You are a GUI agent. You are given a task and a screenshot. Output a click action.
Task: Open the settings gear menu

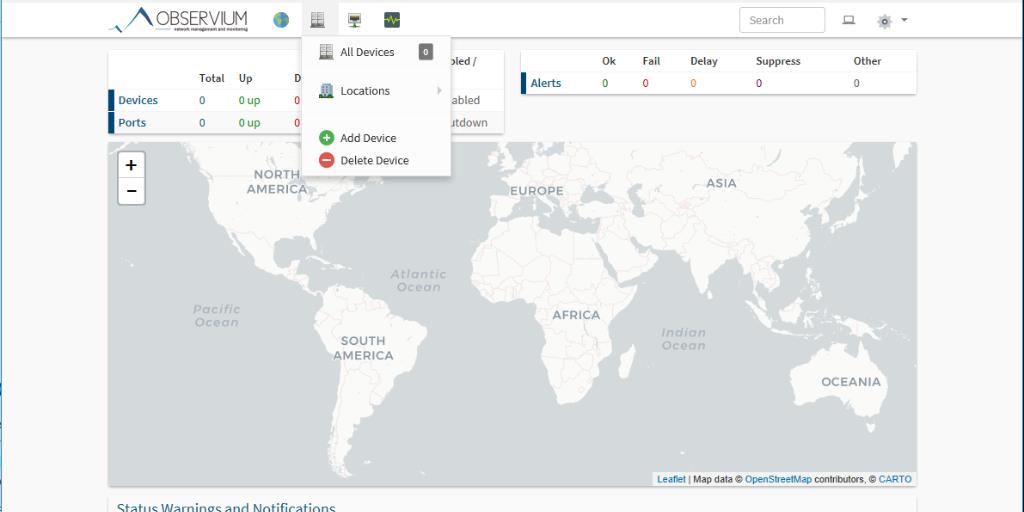(884, 21)
